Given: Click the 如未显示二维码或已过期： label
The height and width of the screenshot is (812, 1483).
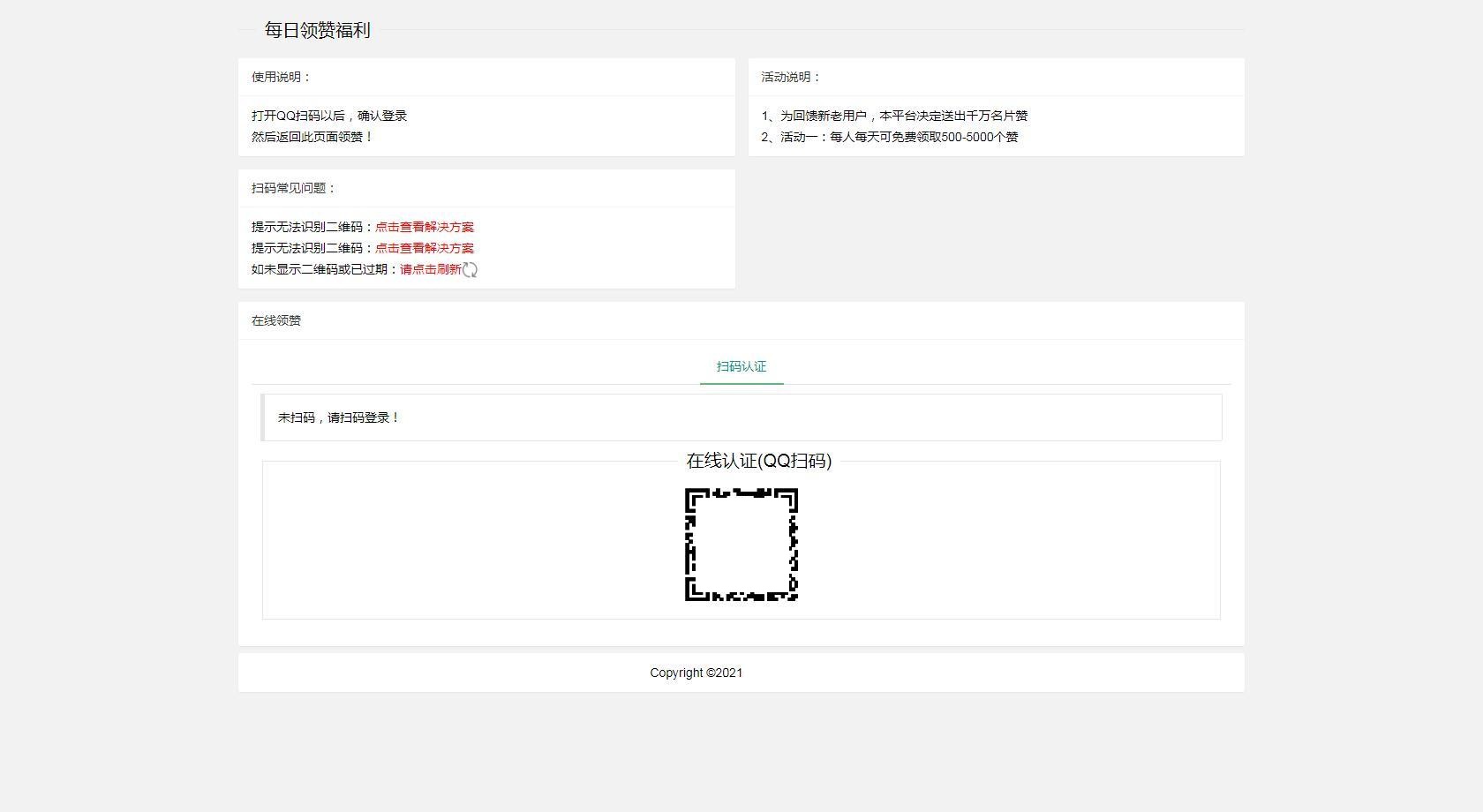Looking at the screenshot, I should (x=326, y=269).
